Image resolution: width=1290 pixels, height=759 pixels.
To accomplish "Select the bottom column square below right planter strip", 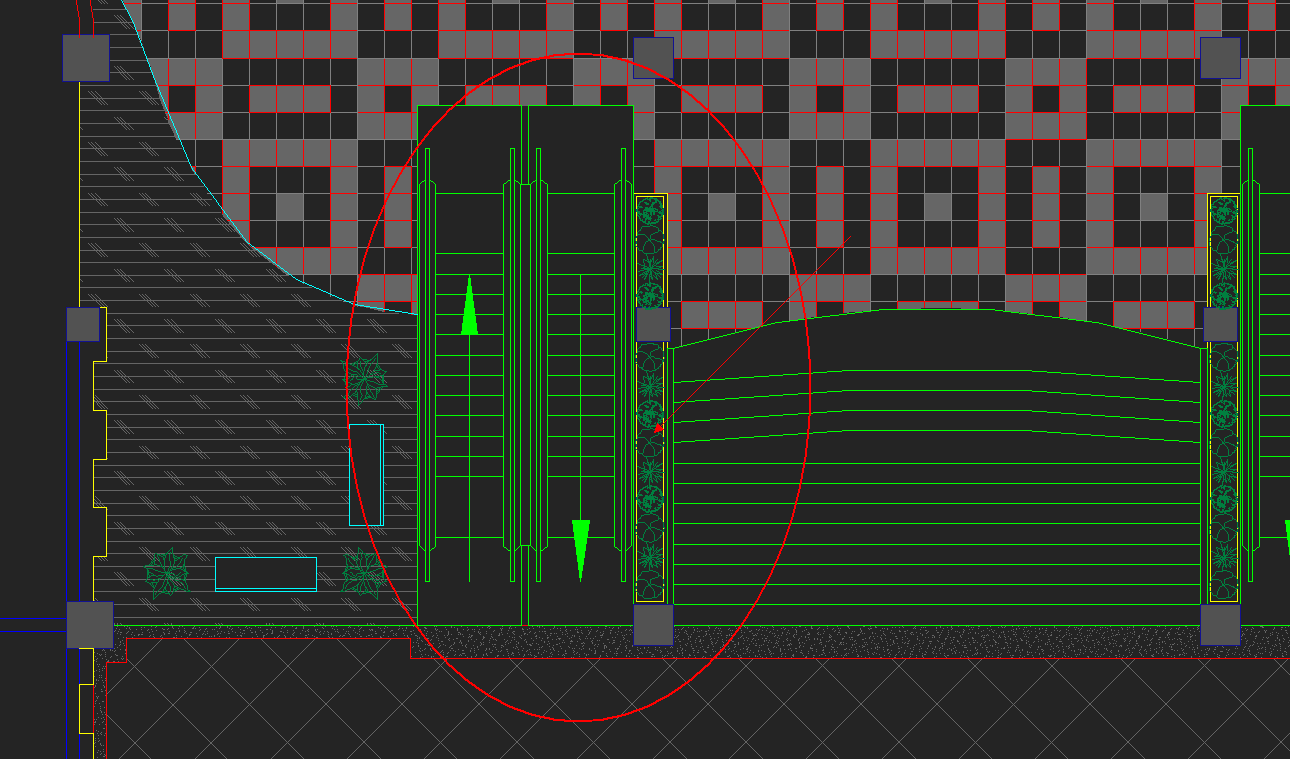I will coord(1221,625).
